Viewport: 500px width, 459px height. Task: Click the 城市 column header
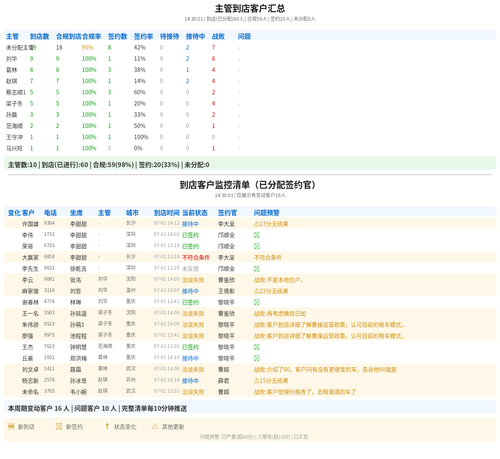[132, 213]
